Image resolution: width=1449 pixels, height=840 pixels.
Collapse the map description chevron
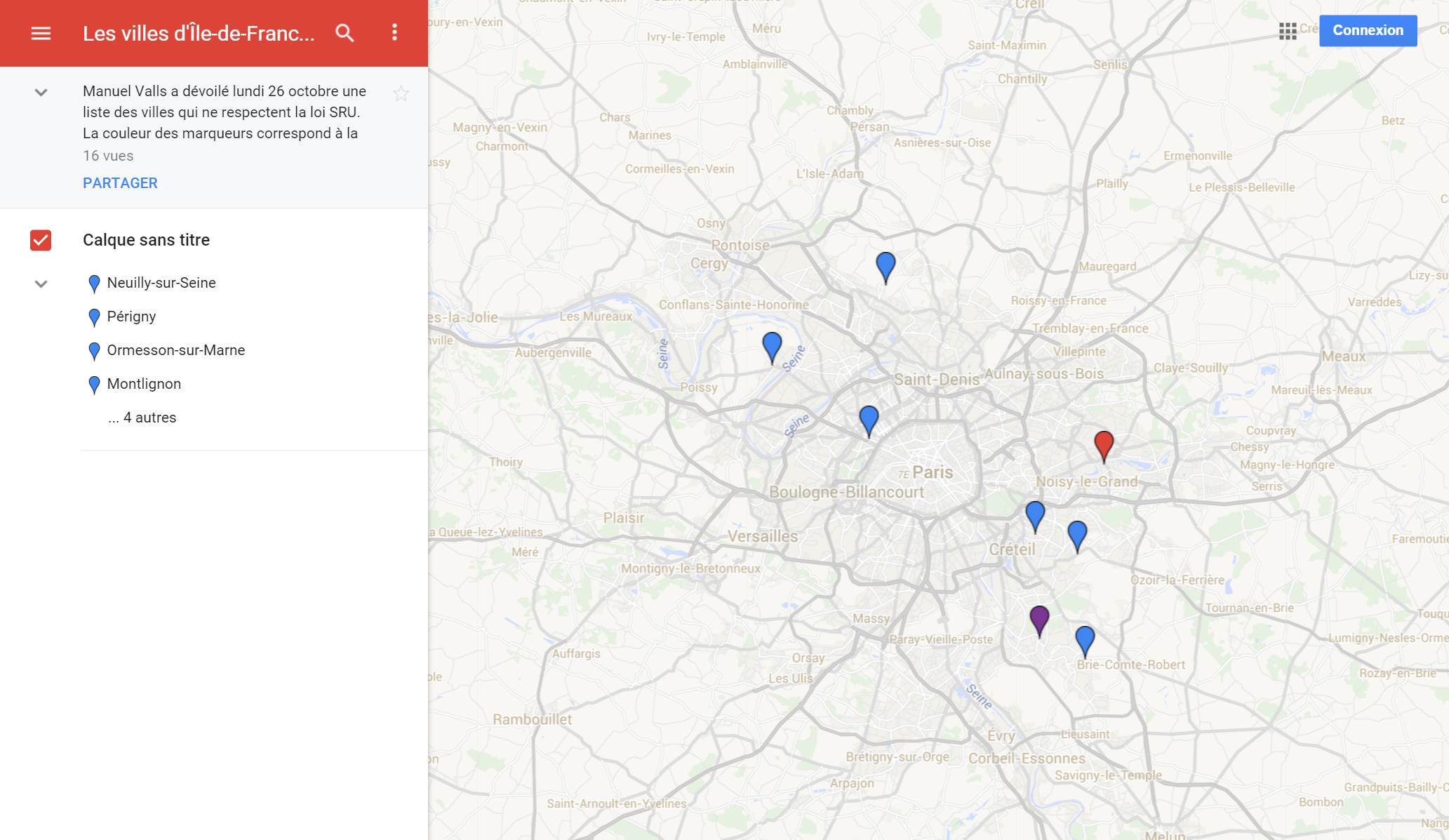pyautogui.click(x=41, y=93)
